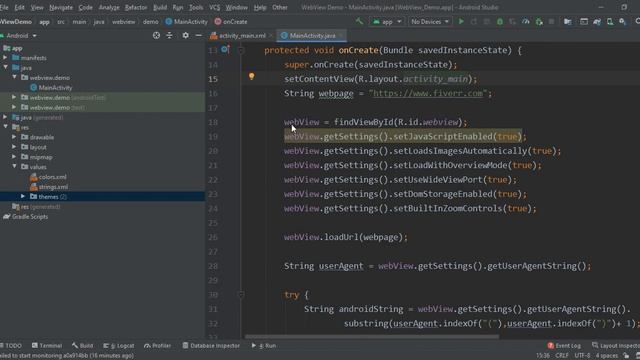
Task: Click the fold marker beside onCreate on line 13
Action: (x=241, y=50)
